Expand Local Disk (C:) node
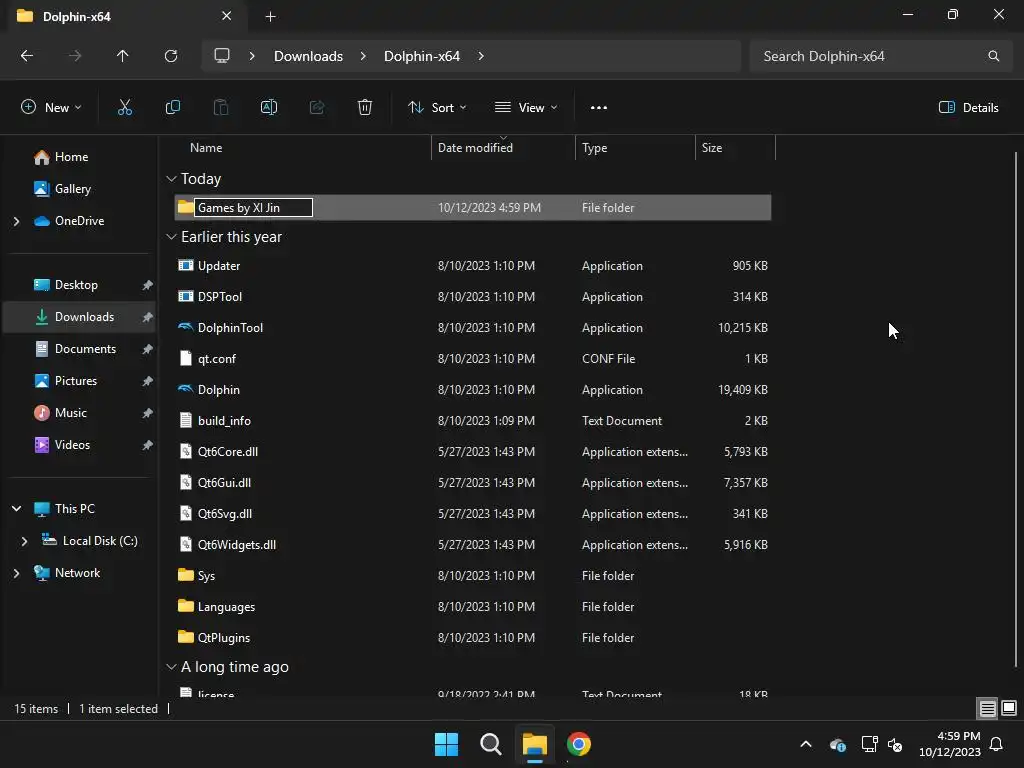Screen dimensions: 1024x768 (x=24, y=541)
